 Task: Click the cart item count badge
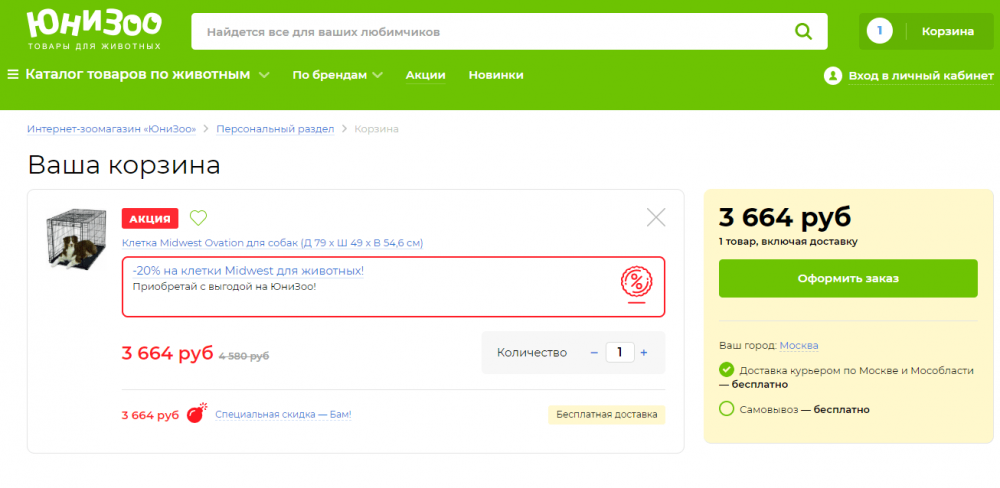pyautogui.click(x=879, y=31)
